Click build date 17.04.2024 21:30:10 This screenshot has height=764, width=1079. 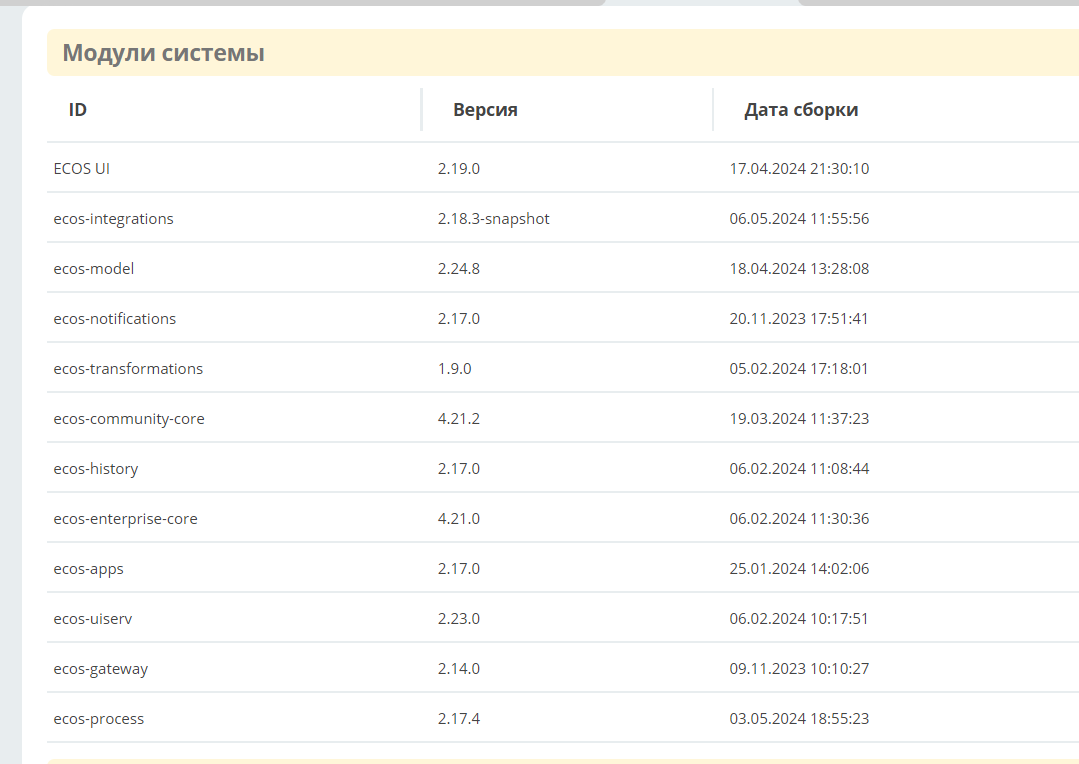click(x=799, y=169)
